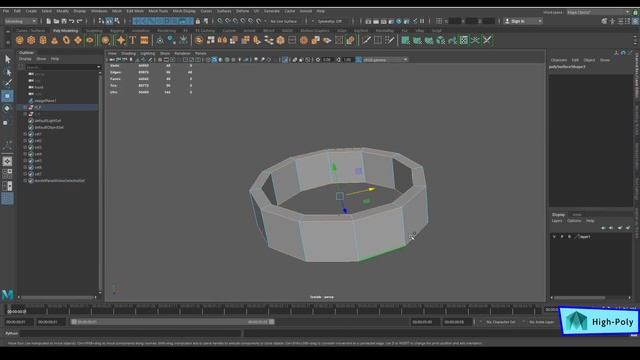Activate the Rotate tool in toolbox
This screenshot has height=360, width=640.
tap(7, 109)
